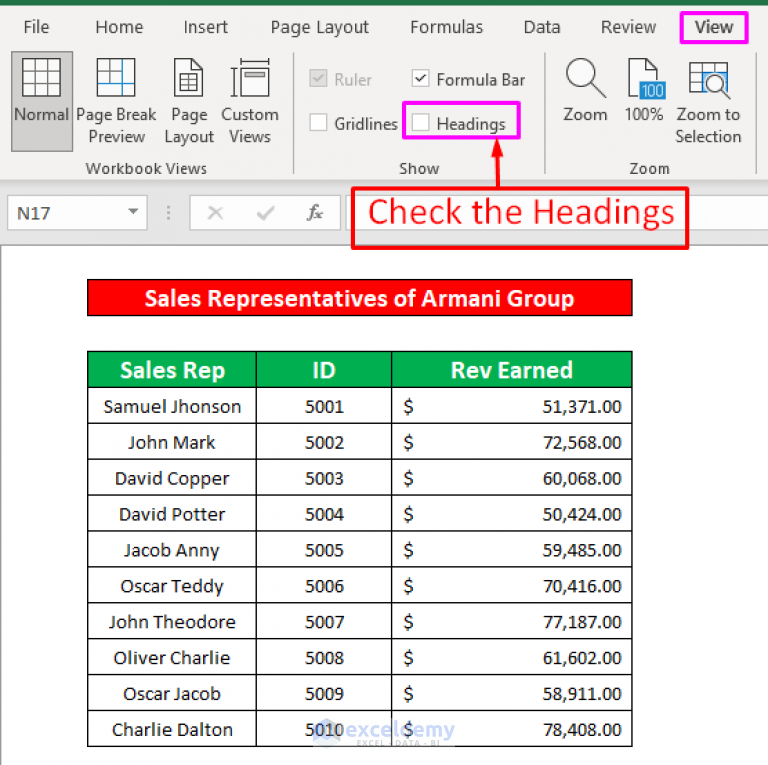Select revenue cell 50,424.00
Screen dimensions: 768x765
coord(512,514)
